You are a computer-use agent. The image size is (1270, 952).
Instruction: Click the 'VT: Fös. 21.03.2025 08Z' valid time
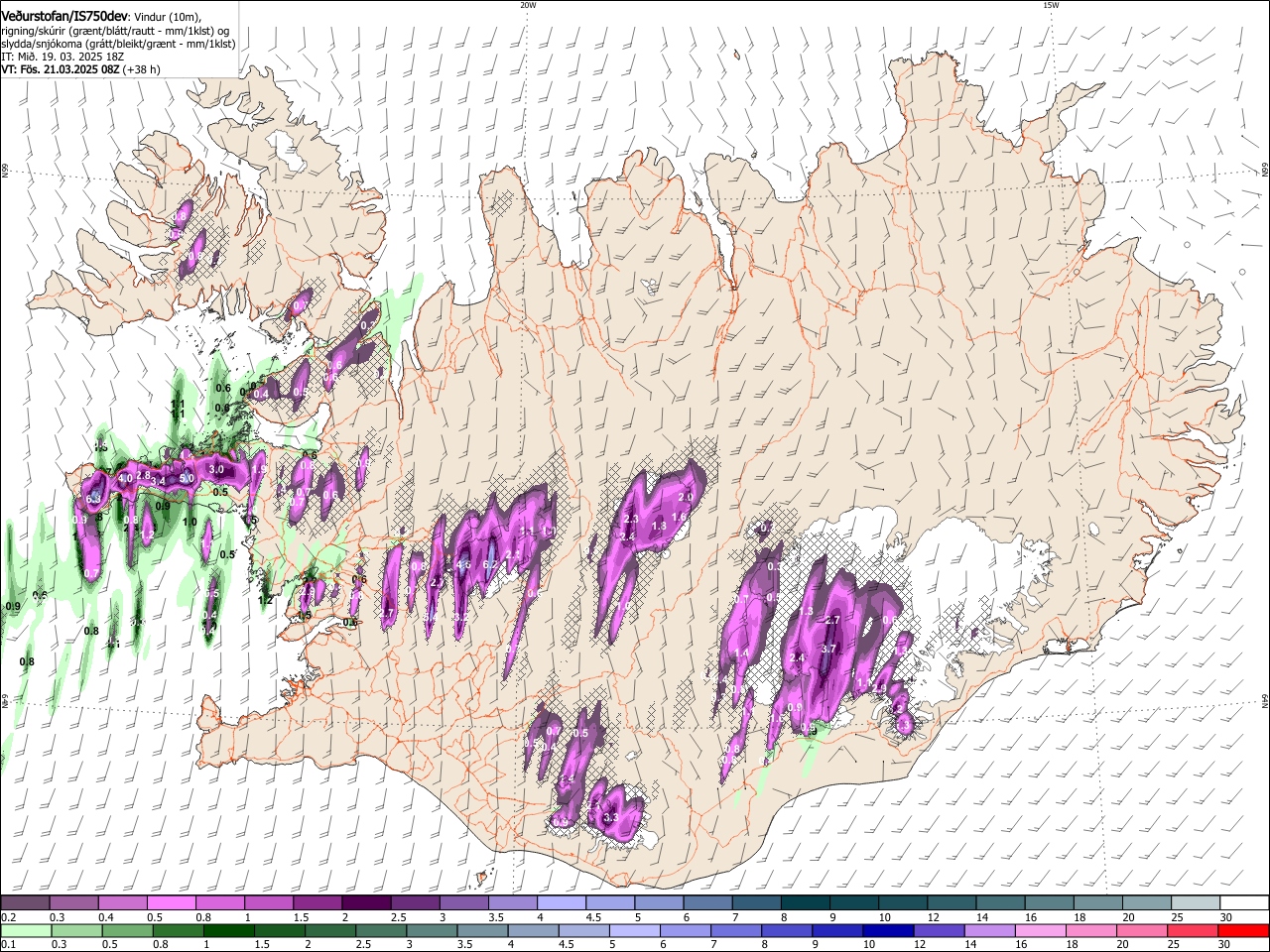(x=62, y=69)
